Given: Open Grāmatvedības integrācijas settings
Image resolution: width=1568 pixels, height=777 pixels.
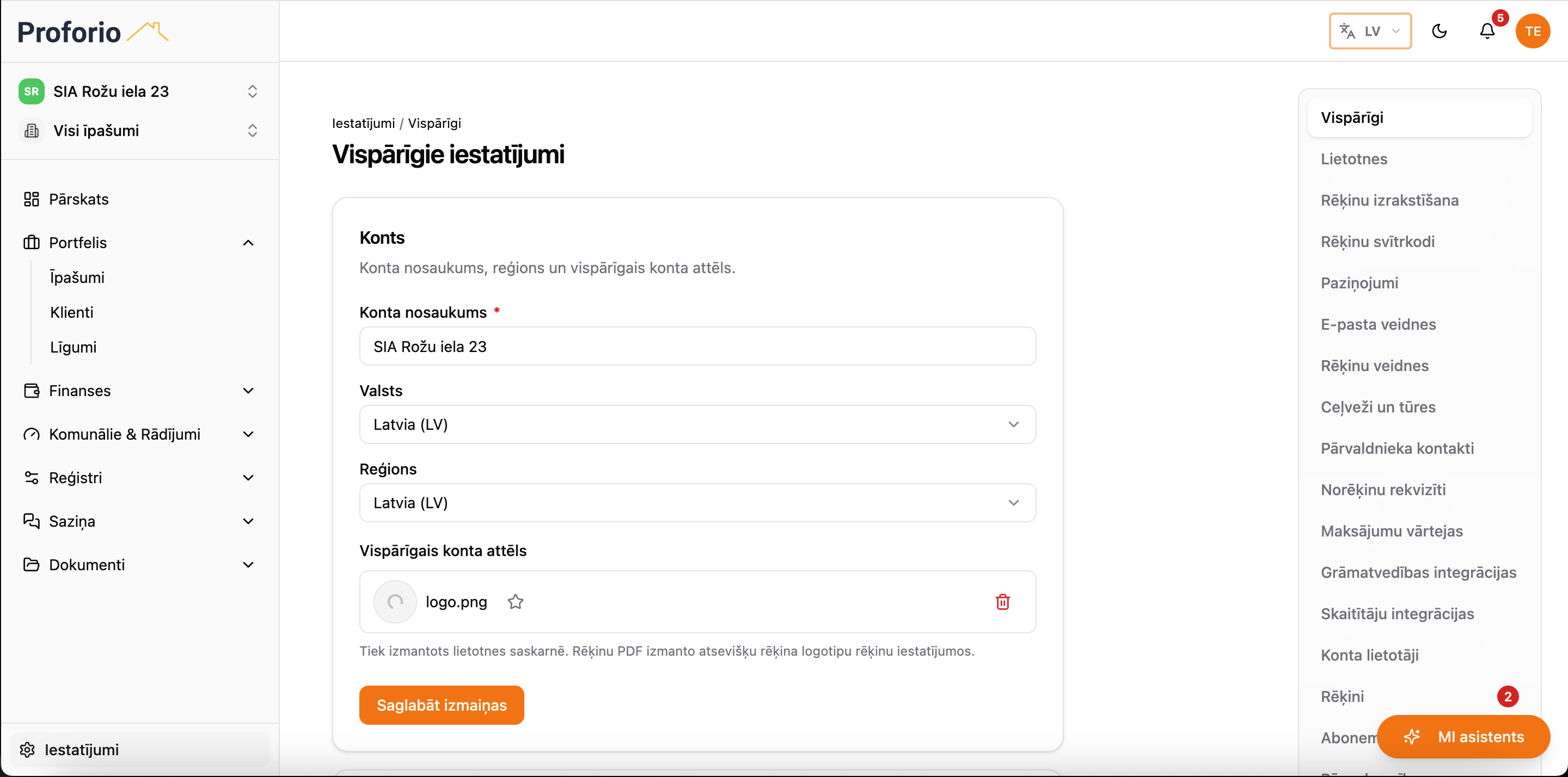Looking at the screenshot, I should pos(1419,572).
